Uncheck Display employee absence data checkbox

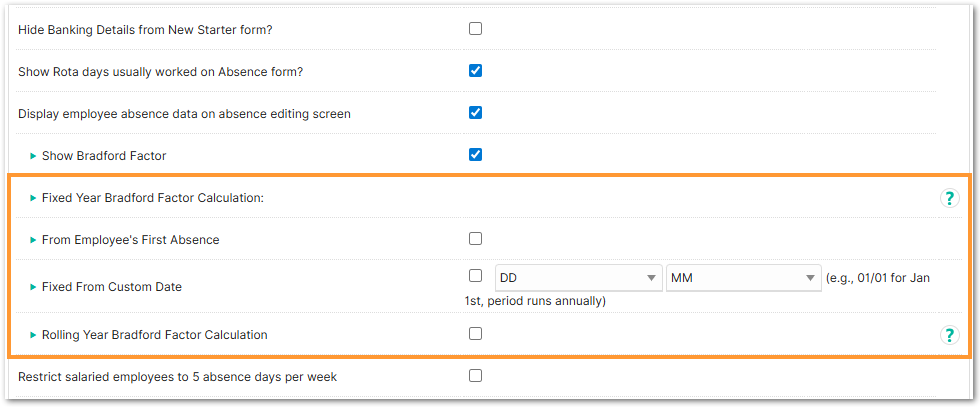pyautogui.click(x=475, y=113)
